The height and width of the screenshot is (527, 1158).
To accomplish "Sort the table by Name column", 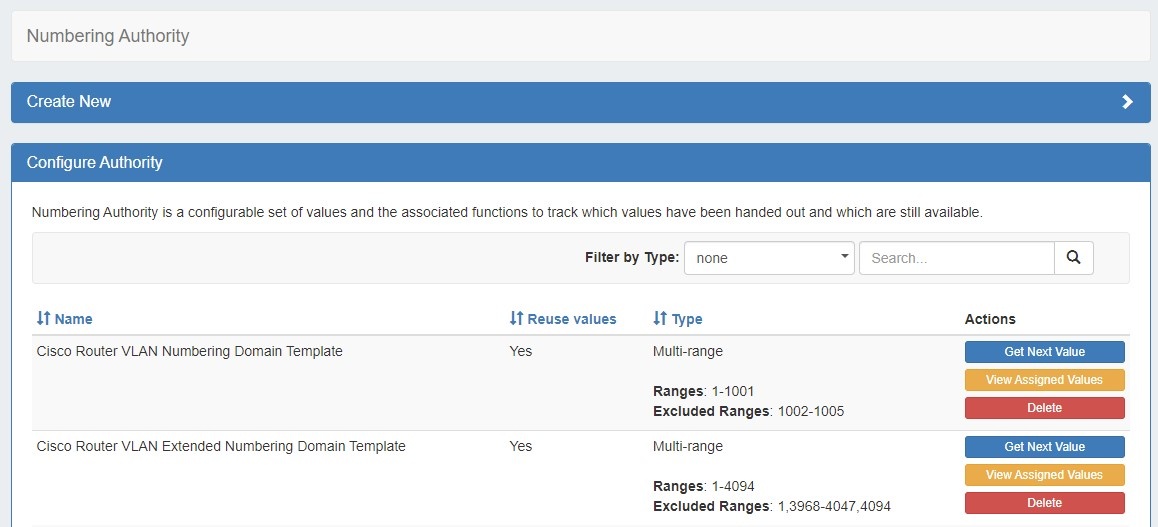I will point(73,319).
